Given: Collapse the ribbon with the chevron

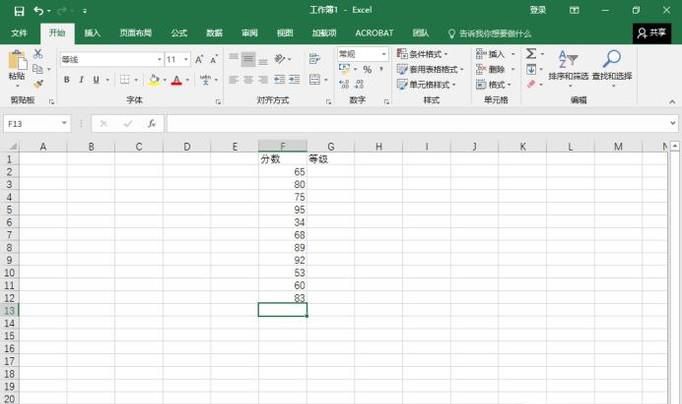Looking at the screenshot, I should point(672,101).
